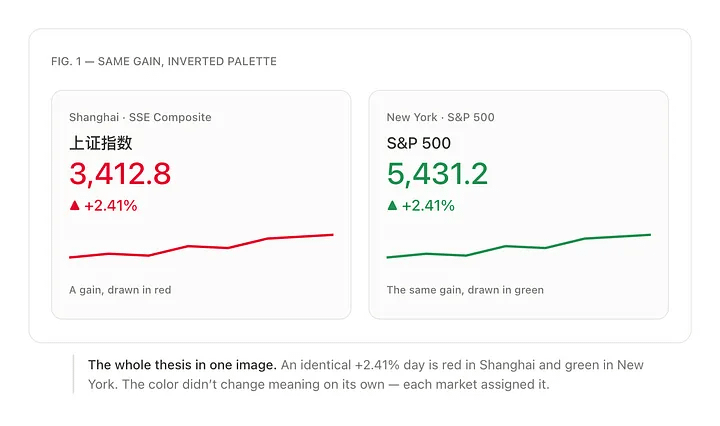Click 'The same gain, drawn in green' caption
The height and width of the screenshot is (426, 720).
(465, 290)
